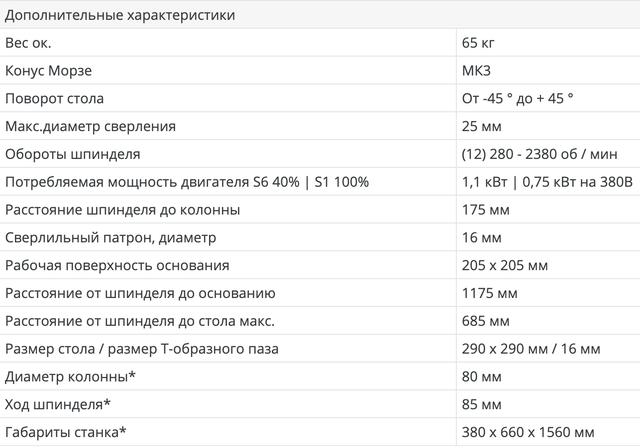Viewport: 640px width, 448px height.
Task: Click the 'Обороты шпинделя' row label
Action: pyautogui.click(x=72, y=155)
